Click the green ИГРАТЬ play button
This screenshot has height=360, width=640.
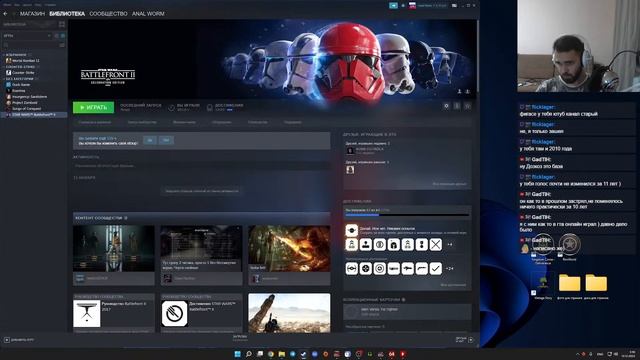pos(93,107)
